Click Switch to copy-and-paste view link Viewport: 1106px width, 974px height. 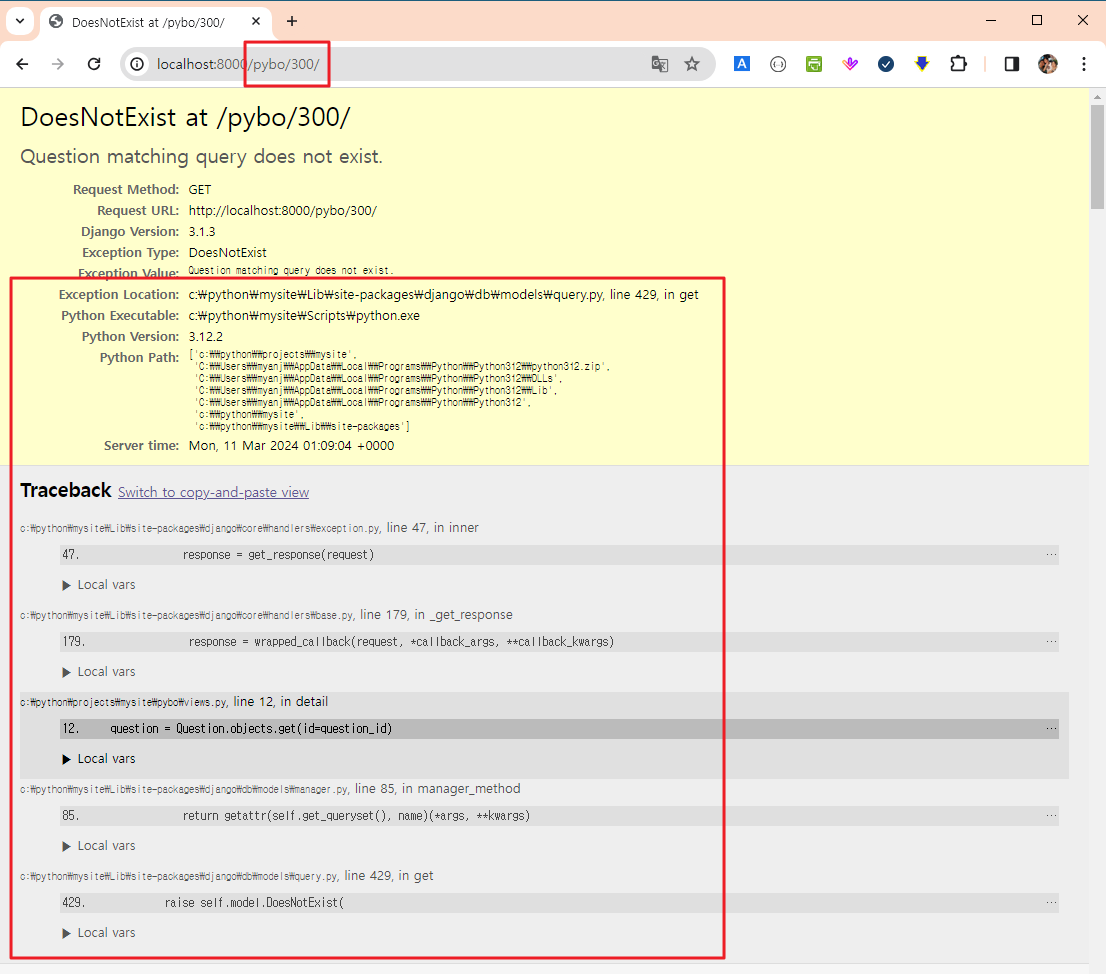pyautogui.click(x=213, y=492)
